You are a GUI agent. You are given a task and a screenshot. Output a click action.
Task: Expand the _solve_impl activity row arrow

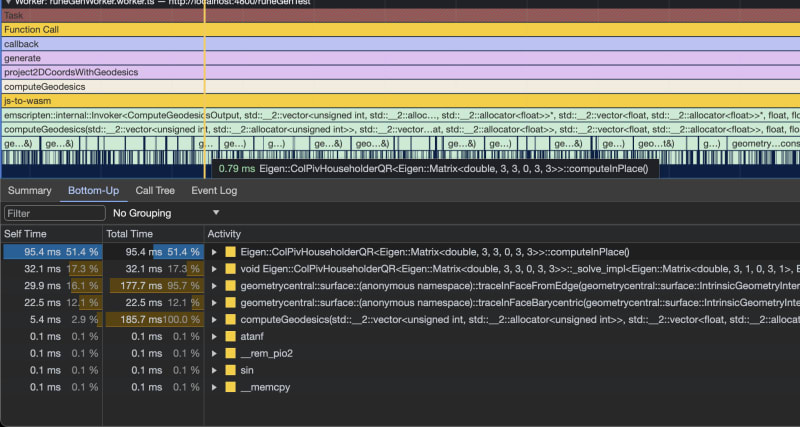click(x=214, y=270)
